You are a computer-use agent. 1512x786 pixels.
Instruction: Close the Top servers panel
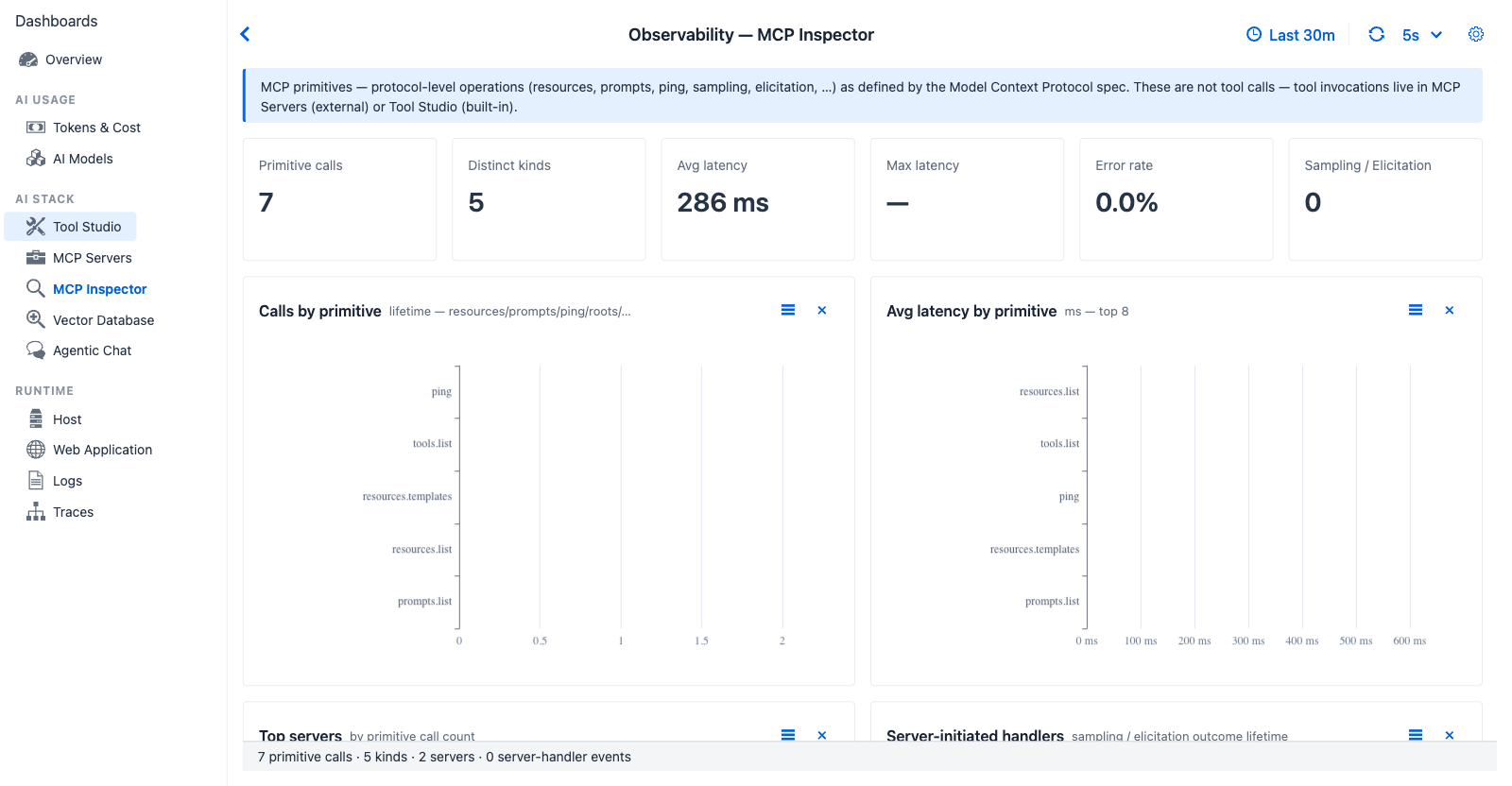click(822, 734)
